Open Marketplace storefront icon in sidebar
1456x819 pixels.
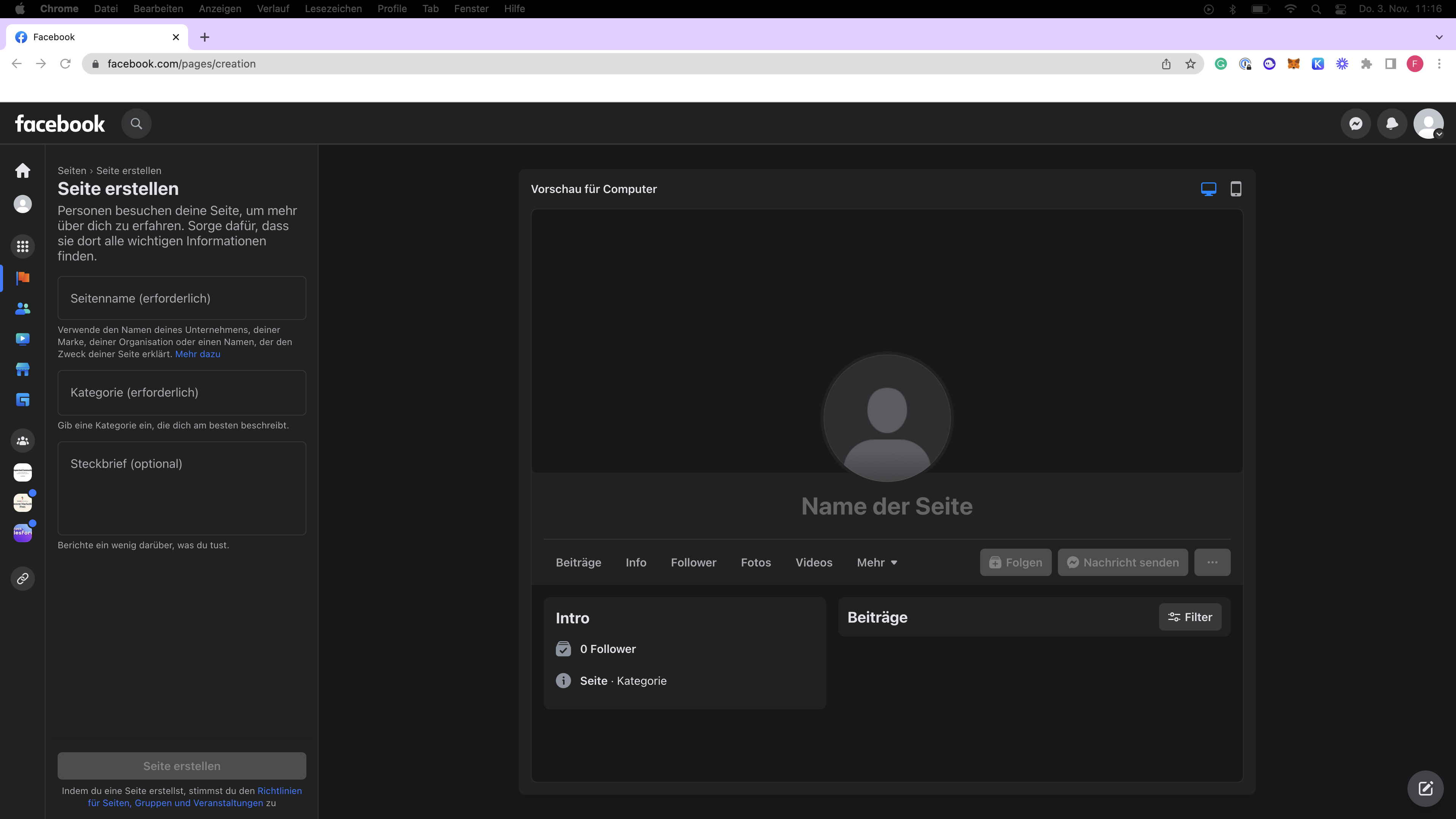23,370
